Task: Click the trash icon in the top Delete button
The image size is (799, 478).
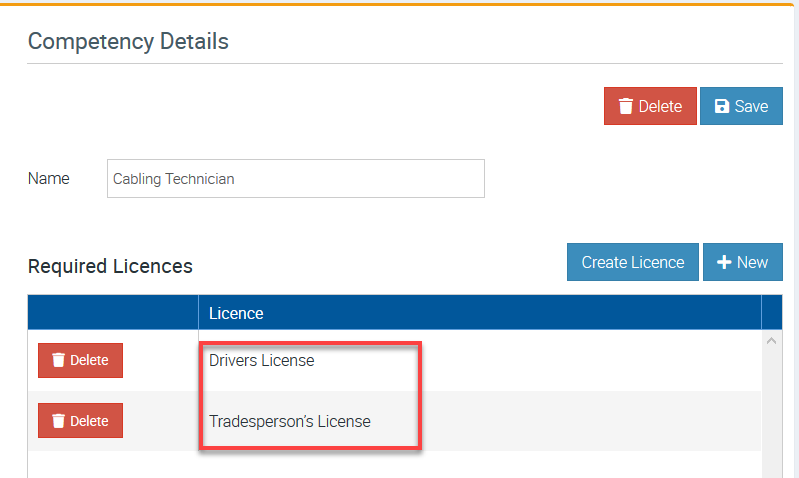Action: click(x=626, y=106)
